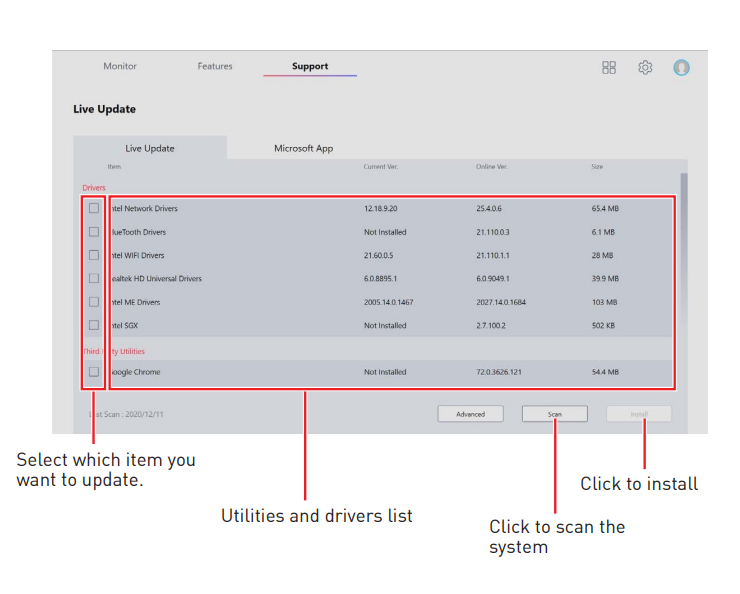Check the Intel Network Drivers checkbox
Screen dimensions: 740x594
point(94,208)
